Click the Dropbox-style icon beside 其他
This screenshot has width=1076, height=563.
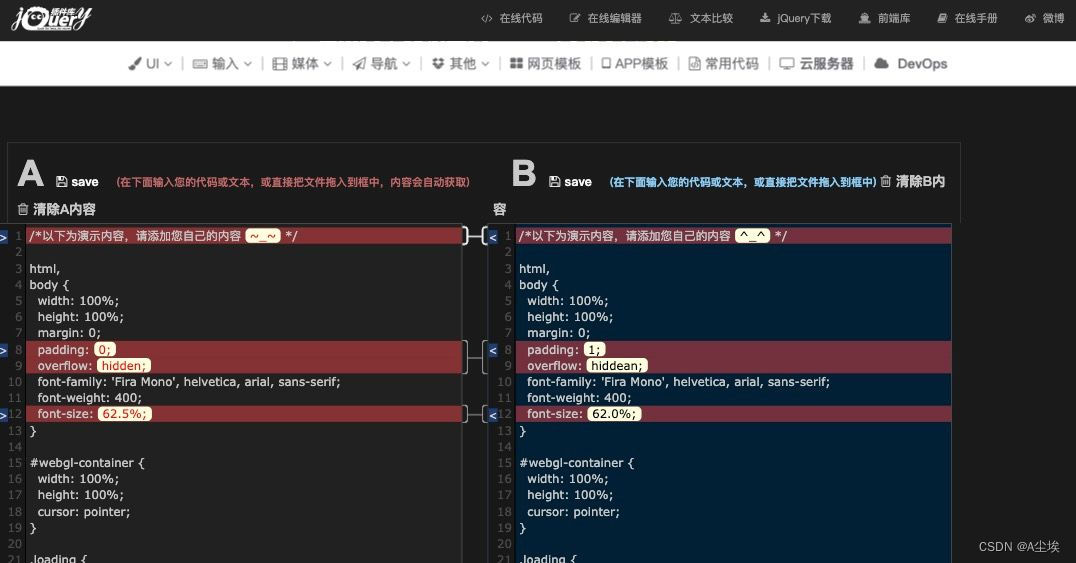pos(438,64)
